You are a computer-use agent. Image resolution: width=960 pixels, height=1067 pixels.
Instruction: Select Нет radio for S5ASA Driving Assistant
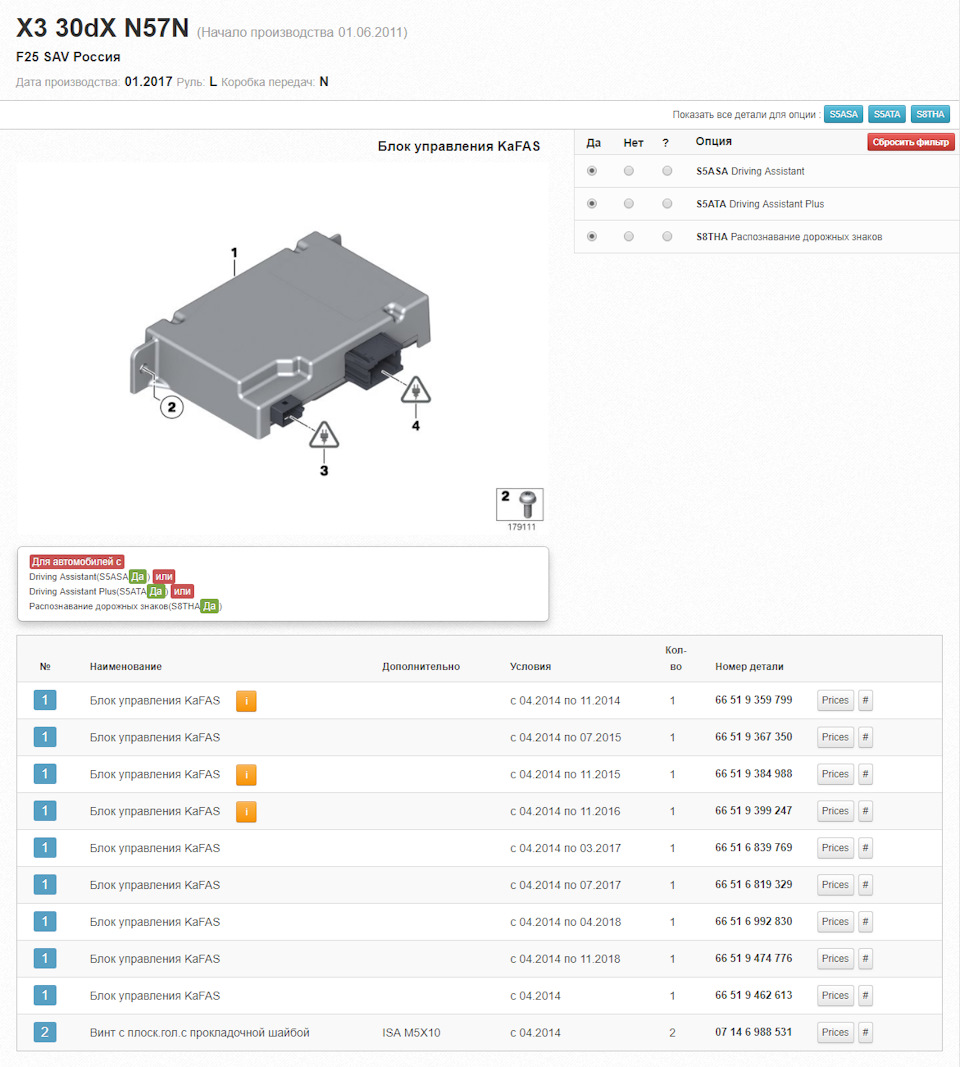629,171
